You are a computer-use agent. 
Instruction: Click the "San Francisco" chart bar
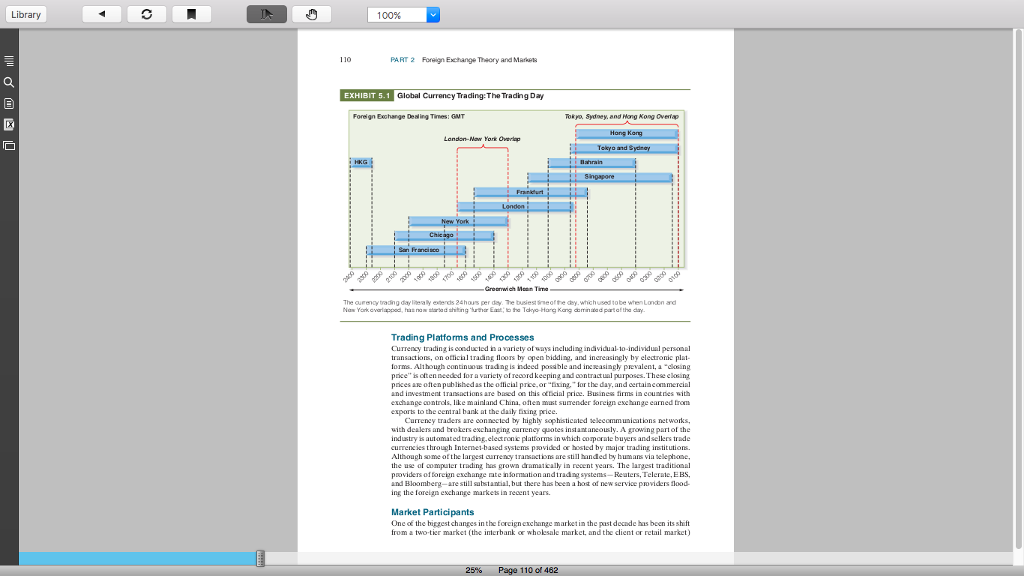416,250
